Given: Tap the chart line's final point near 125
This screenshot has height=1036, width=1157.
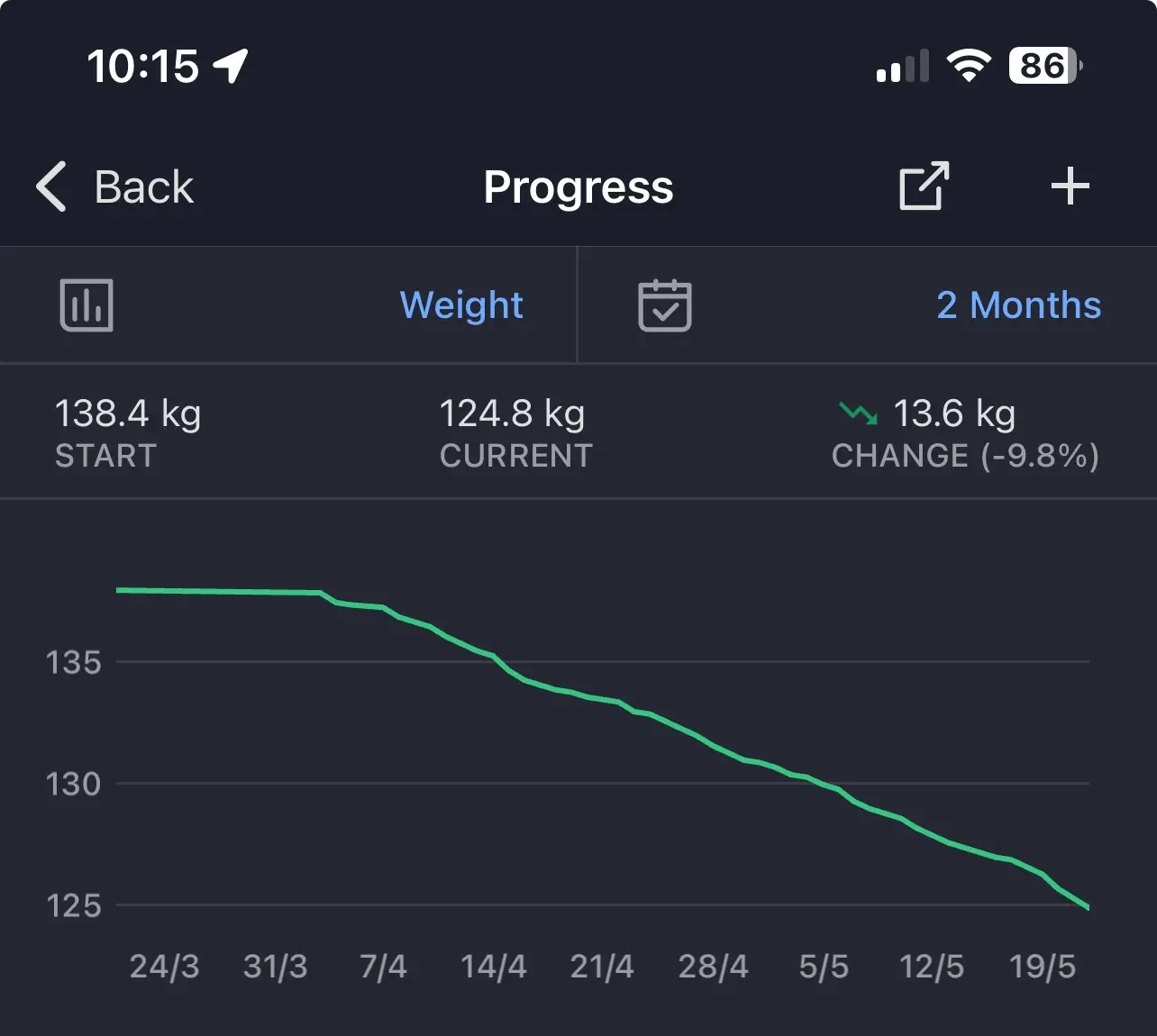Looking at the screenshot, I should pyautogui.click(x=1088, y=907).
